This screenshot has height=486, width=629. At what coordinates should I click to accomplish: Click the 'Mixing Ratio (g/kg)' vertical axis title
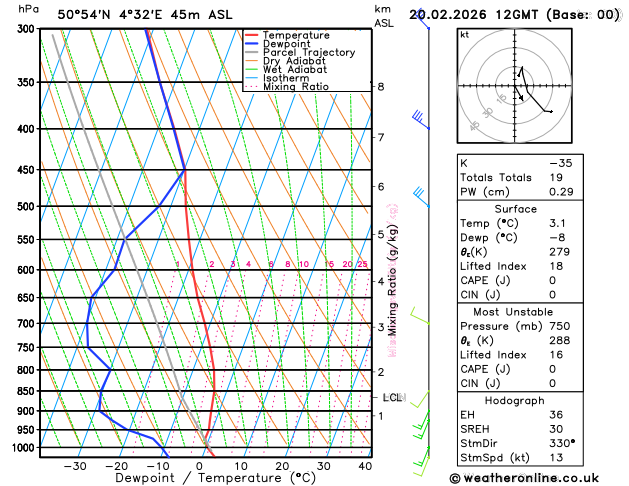tap(392, 280)
